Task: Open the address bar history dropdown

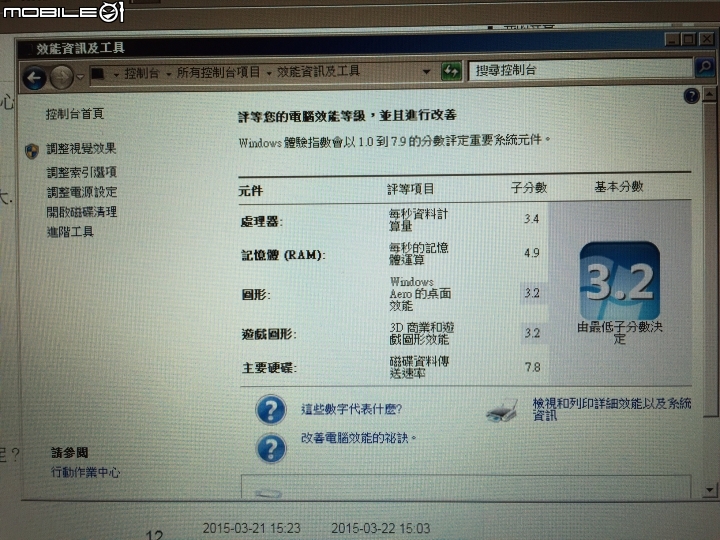Action: click(x=426, y=72)
